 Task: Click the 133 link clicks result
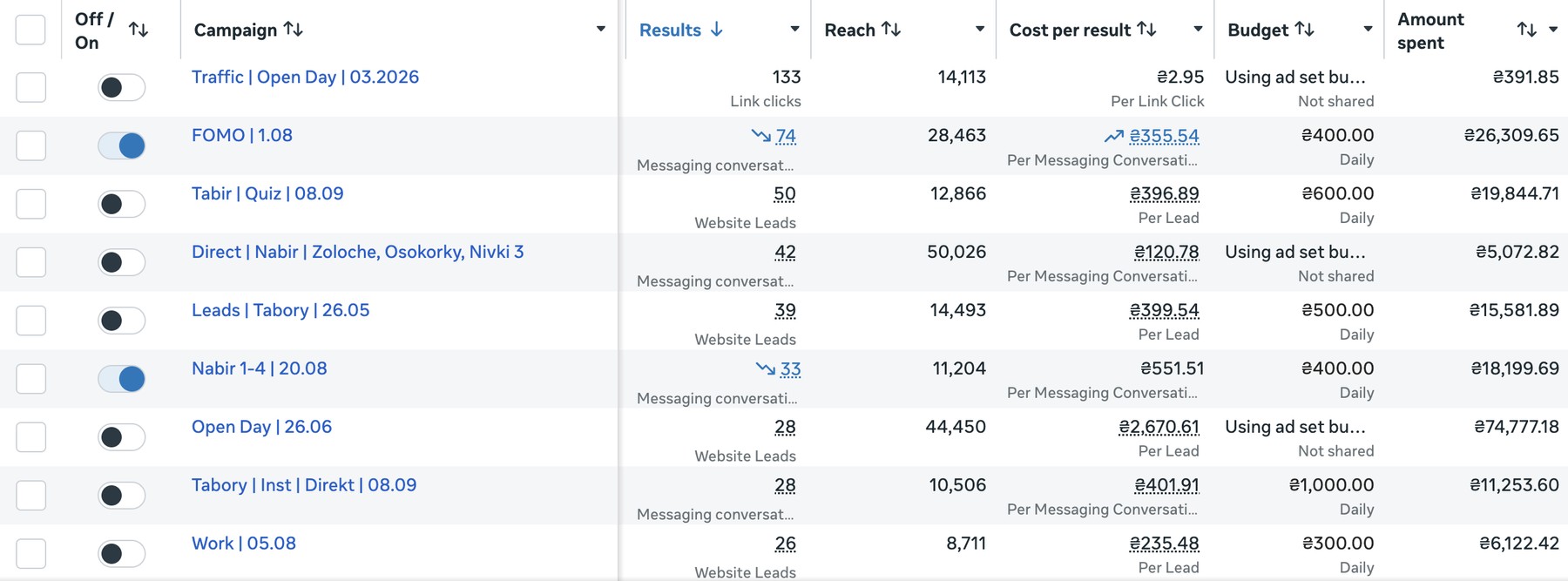coord(787,77)
